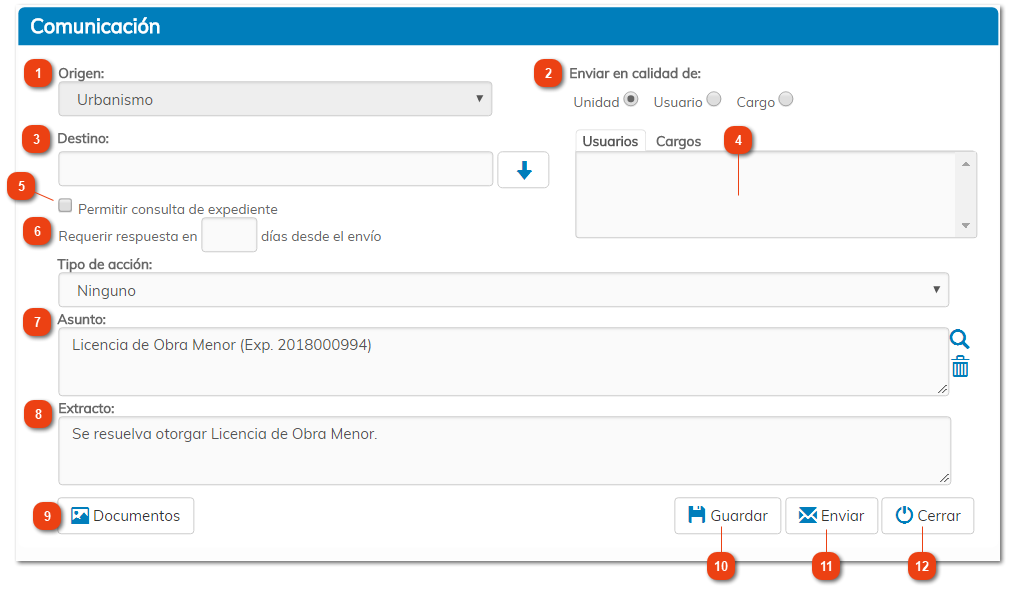This screenshot has height=591, width=1009.
Task: Click the envelope icon on Enviar
Action: tap(807, 515)
